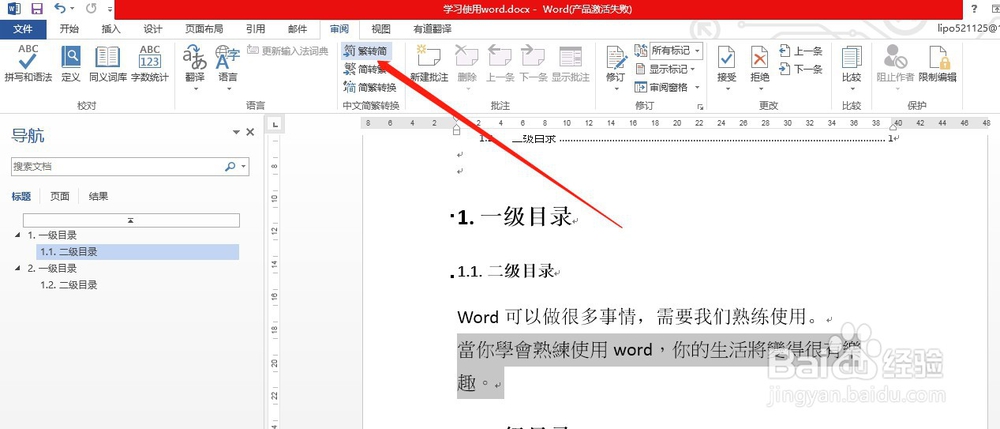Toggle the 审阅窗格 reviewing pane
Screen dimensions: 1000x429
click(661, 87)
